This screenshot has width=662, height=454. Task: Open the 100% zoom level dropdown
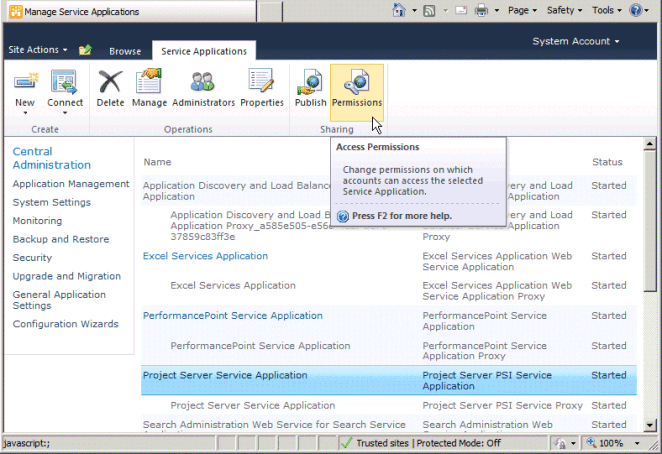[637, 443]
